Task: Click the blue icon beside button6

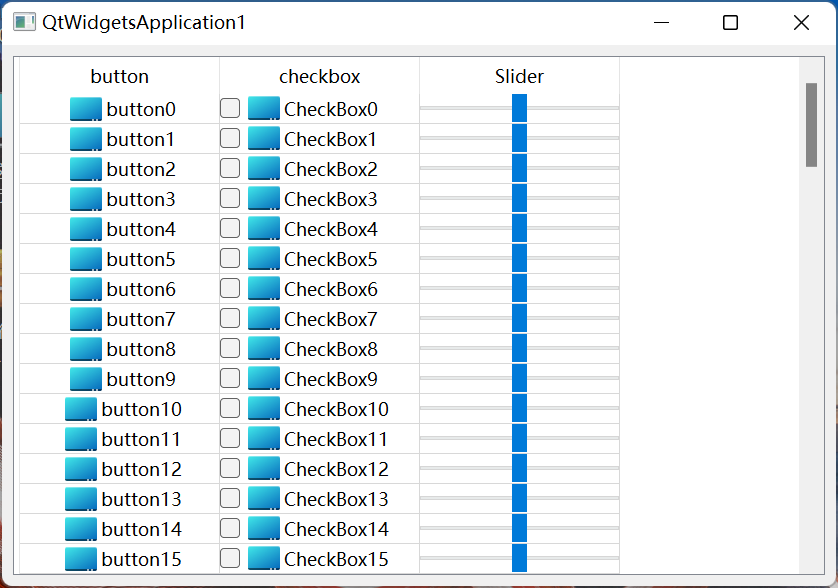Action: pos(86,289)
